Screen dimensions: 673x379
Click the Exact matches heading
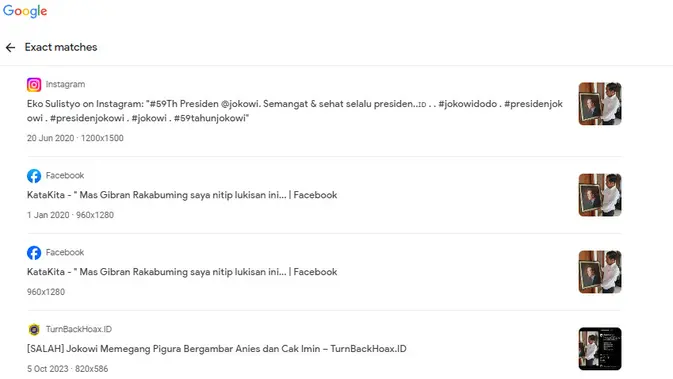pyautogui.click(x=61, y=47)
